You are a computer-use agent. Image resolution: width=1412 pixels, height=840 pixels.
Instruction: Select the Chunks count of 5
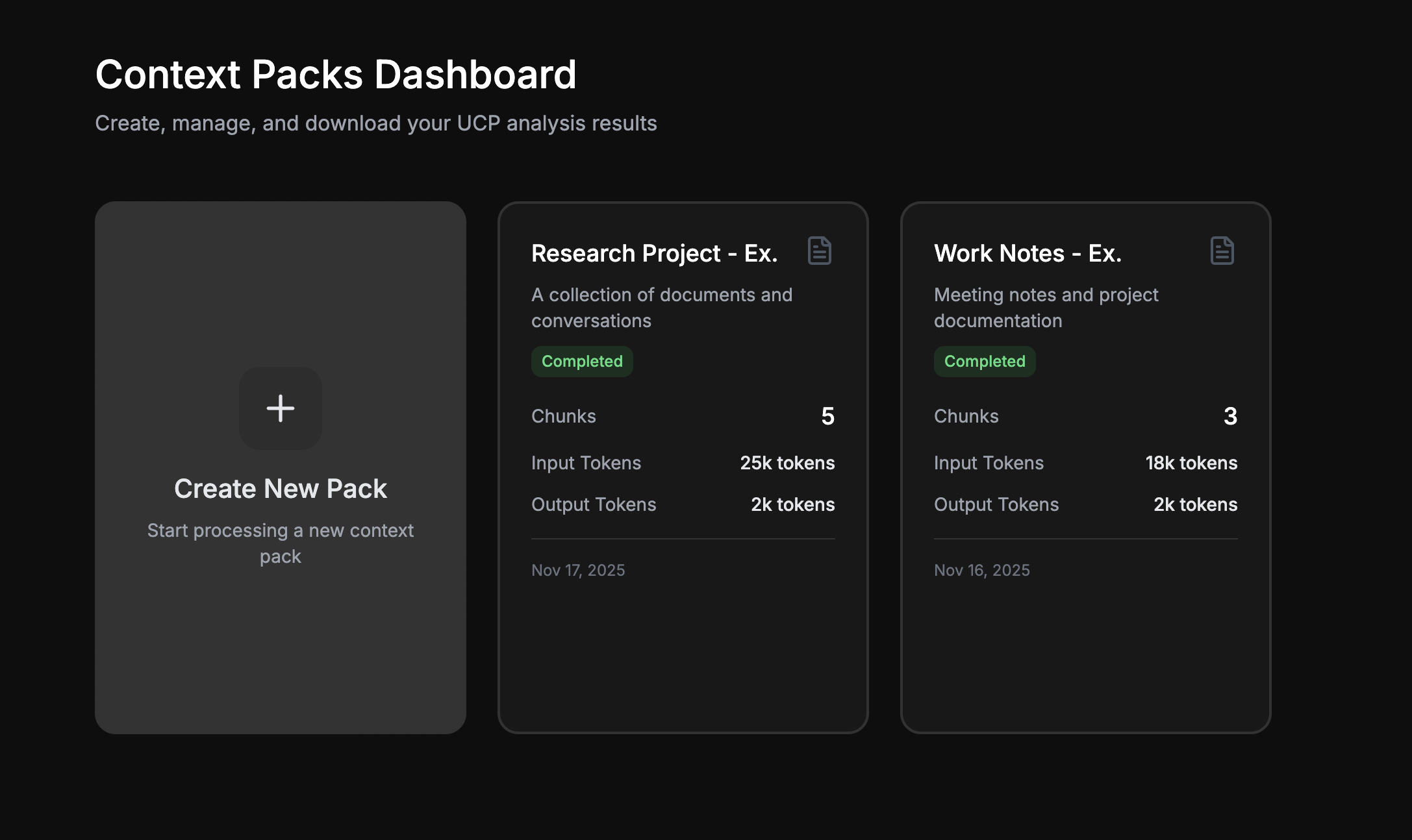point(828,416)
